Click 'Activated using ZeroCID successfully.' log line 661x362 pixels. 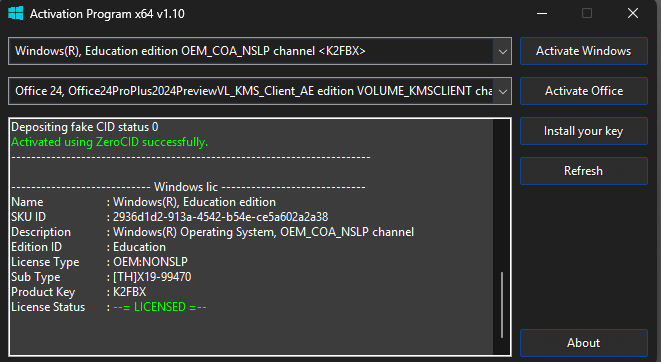[x=110, y=142]
